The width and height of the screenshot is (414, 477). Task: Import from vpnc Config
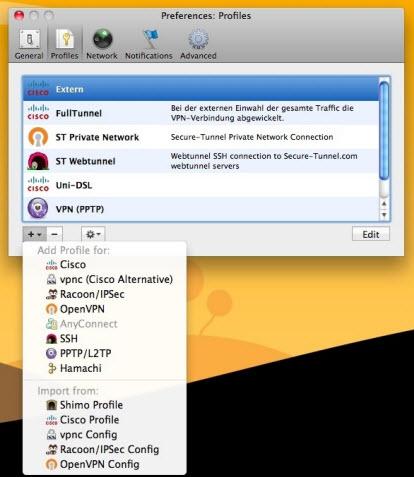point(104,435)
